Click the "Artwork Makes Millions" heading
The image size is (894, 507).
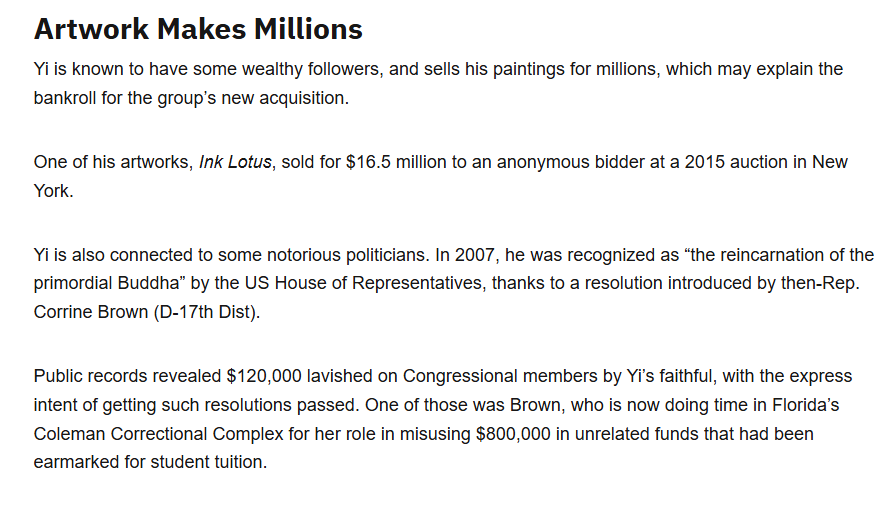198,29
